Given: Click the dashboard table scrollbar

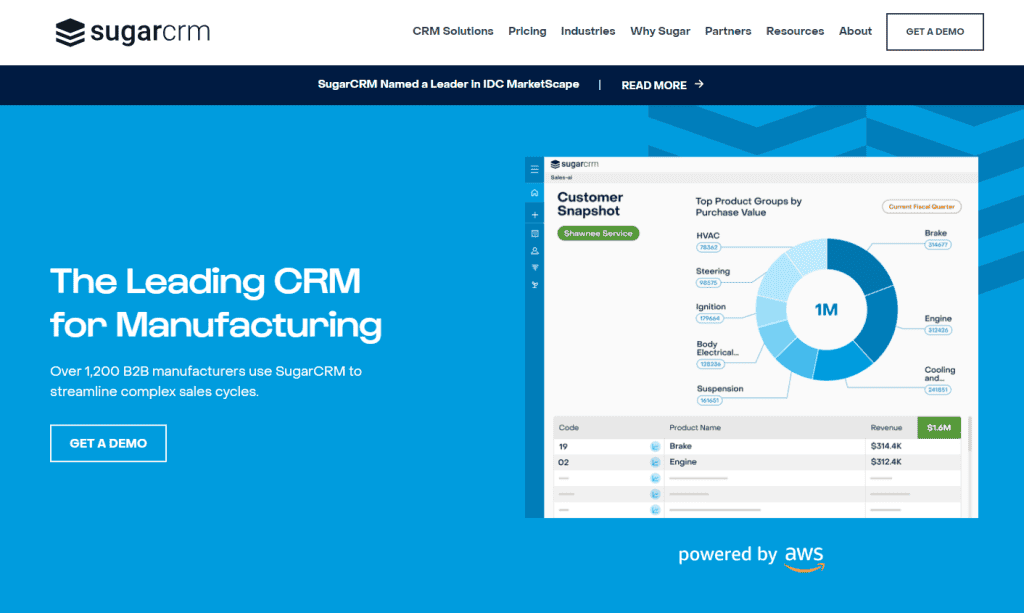Looking at the screenshot, I should point(970,434).
